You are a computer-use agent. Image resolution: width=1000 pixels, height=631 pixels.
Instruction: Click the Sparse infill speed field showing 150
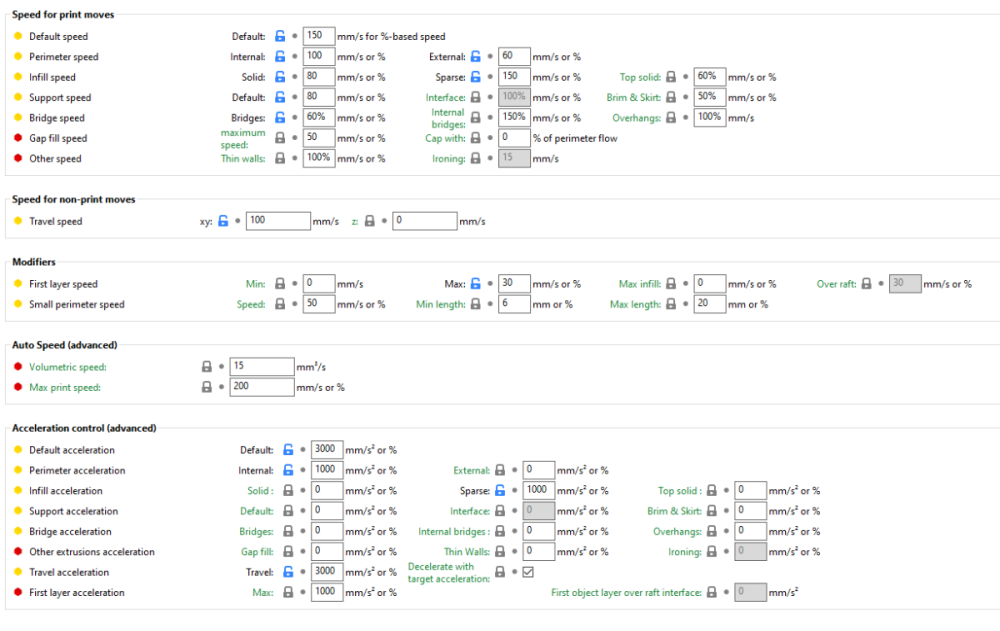click(x=514, y=77)
